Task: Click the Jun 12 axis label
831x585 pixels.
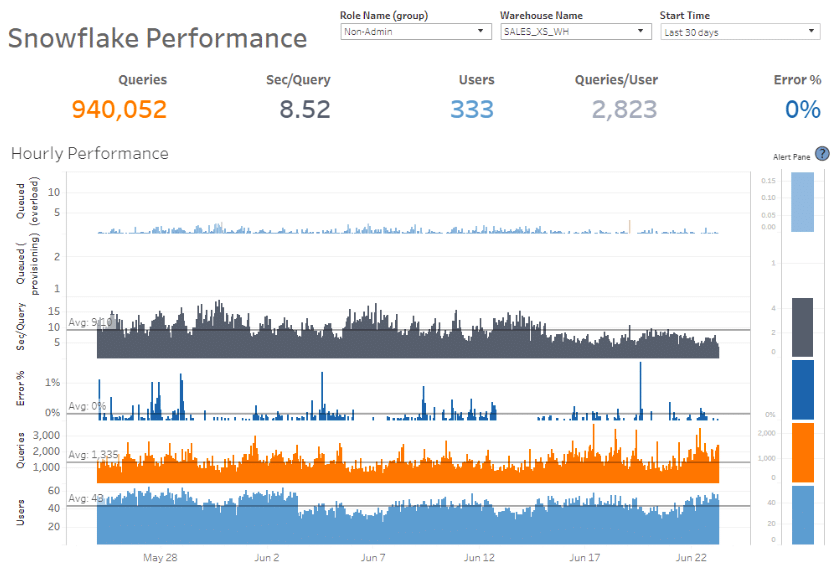Action: click(x=479, y=557)
